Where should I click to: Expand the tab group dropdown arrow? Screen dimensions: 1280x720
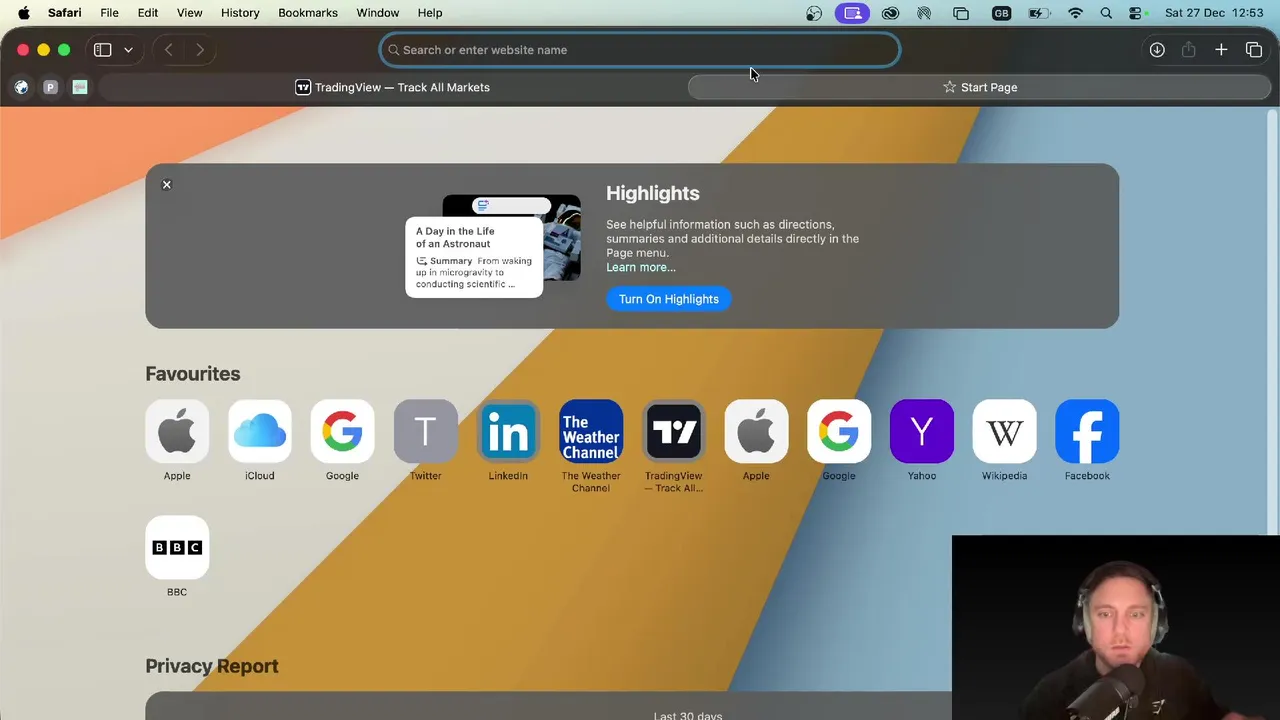(x=128, y=50)
